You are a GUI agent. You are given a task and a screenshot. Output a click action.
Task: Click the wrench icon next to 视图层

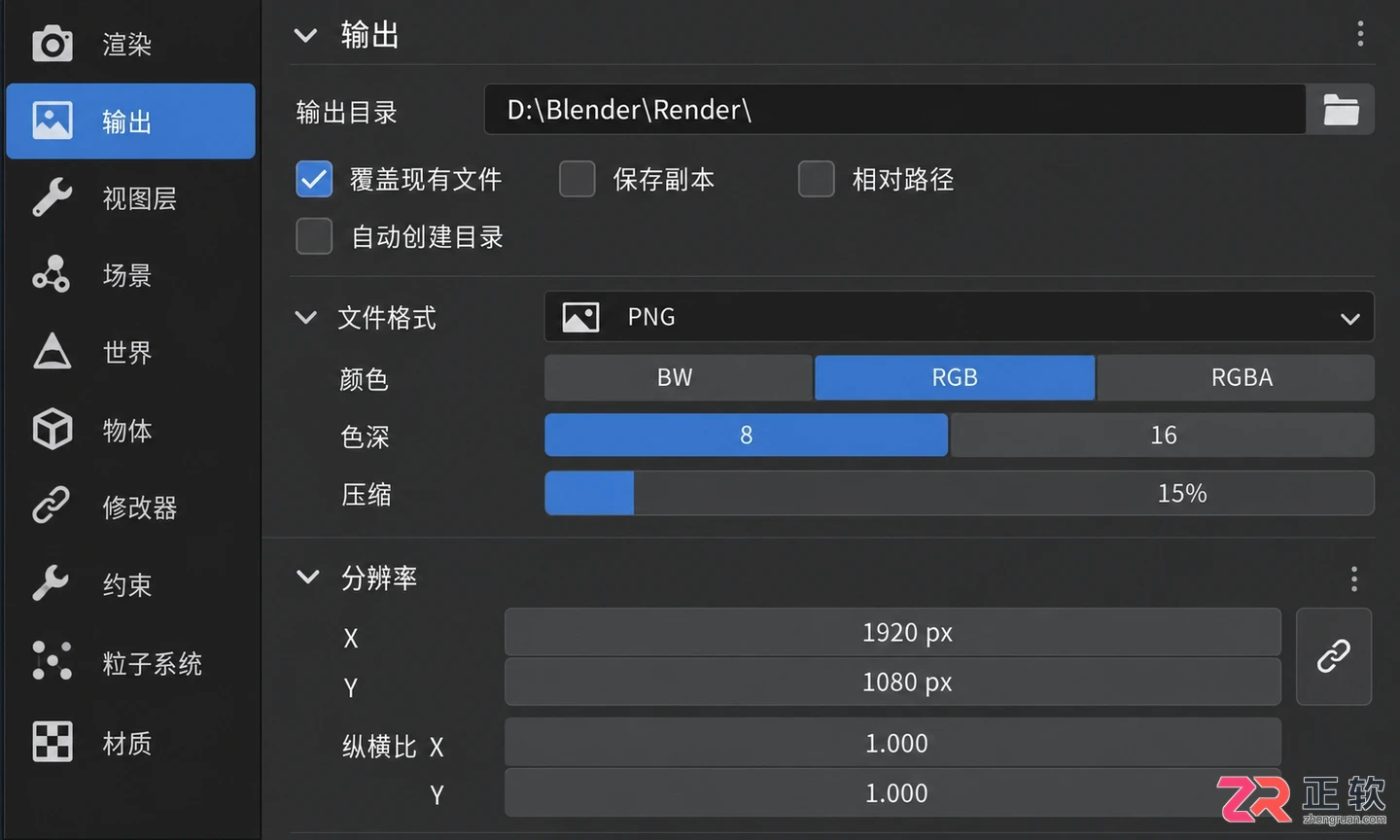click(52, 197)
